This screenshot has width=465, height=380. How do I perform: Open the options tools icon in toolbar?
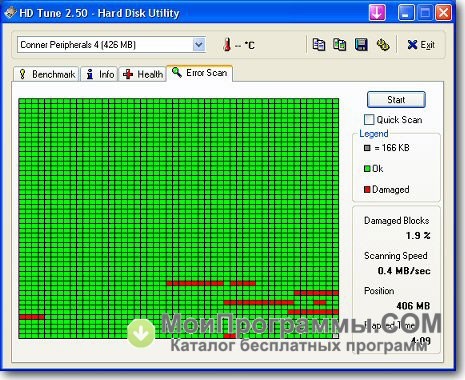(383, 45)
